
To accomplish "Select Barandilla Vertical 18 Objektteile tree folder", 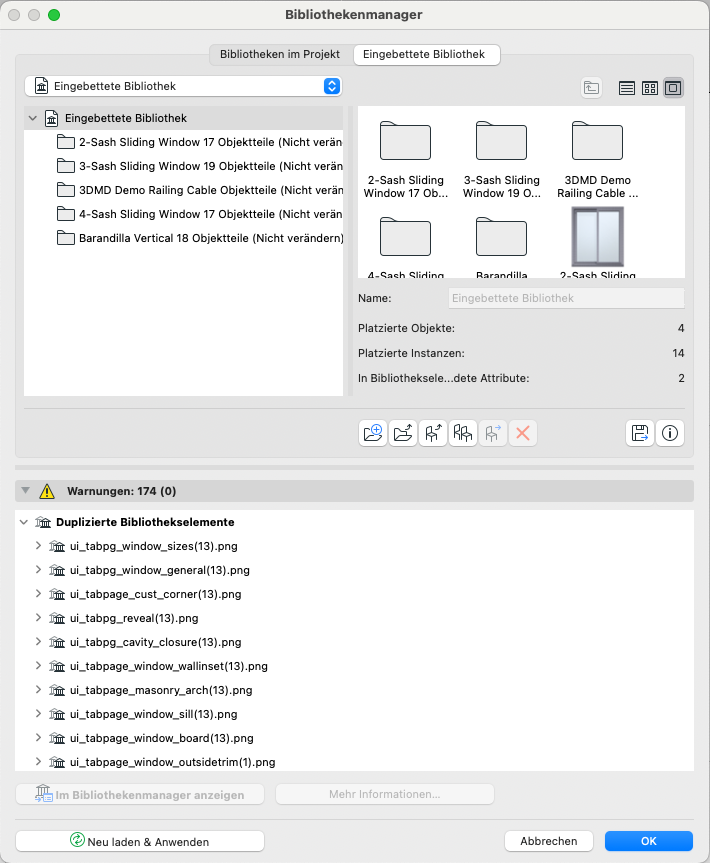I will click(183, 238).
